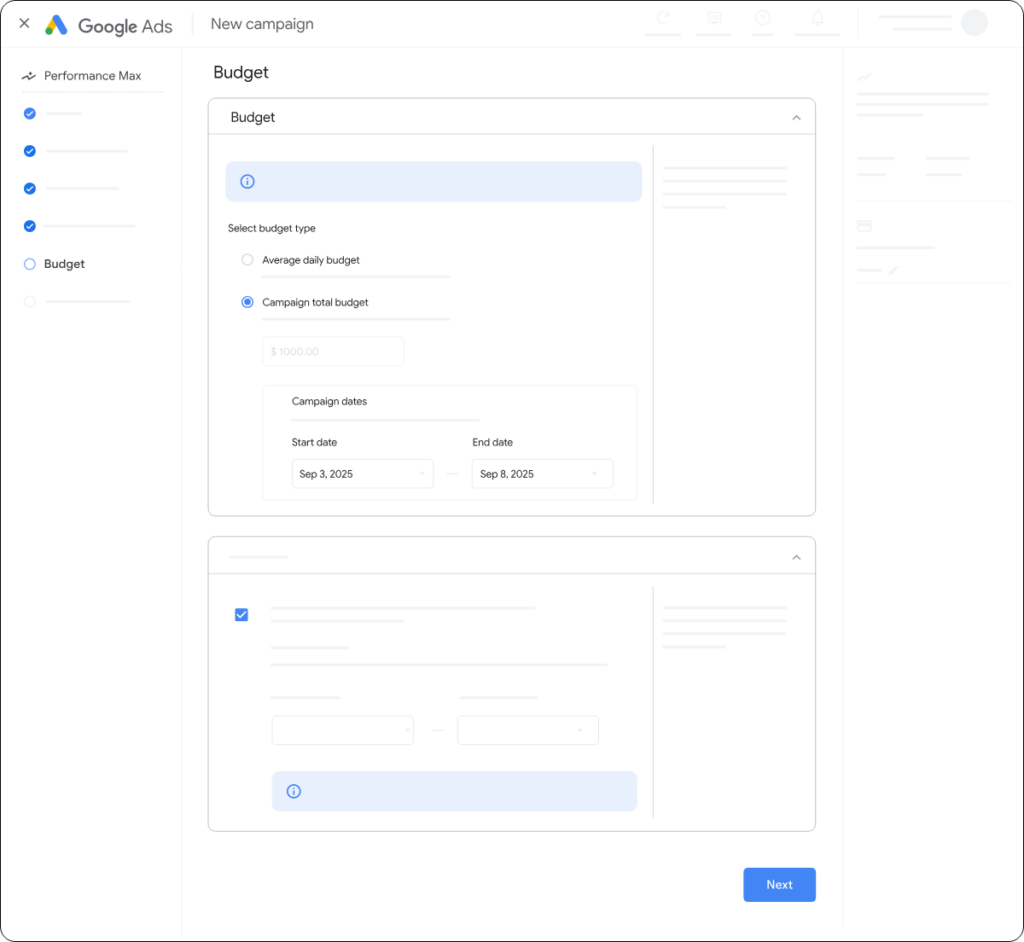
Task: Click the refresh icon in top bar
Action: click(662, 18)
